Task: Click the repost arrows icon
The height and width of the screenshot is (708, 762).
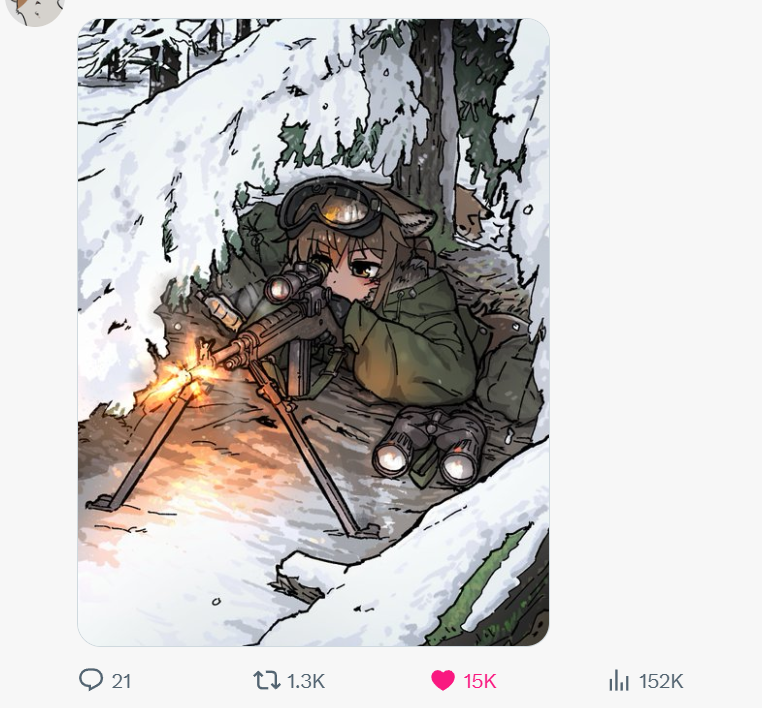Action: pyautogui.click(x=266, y=681)
